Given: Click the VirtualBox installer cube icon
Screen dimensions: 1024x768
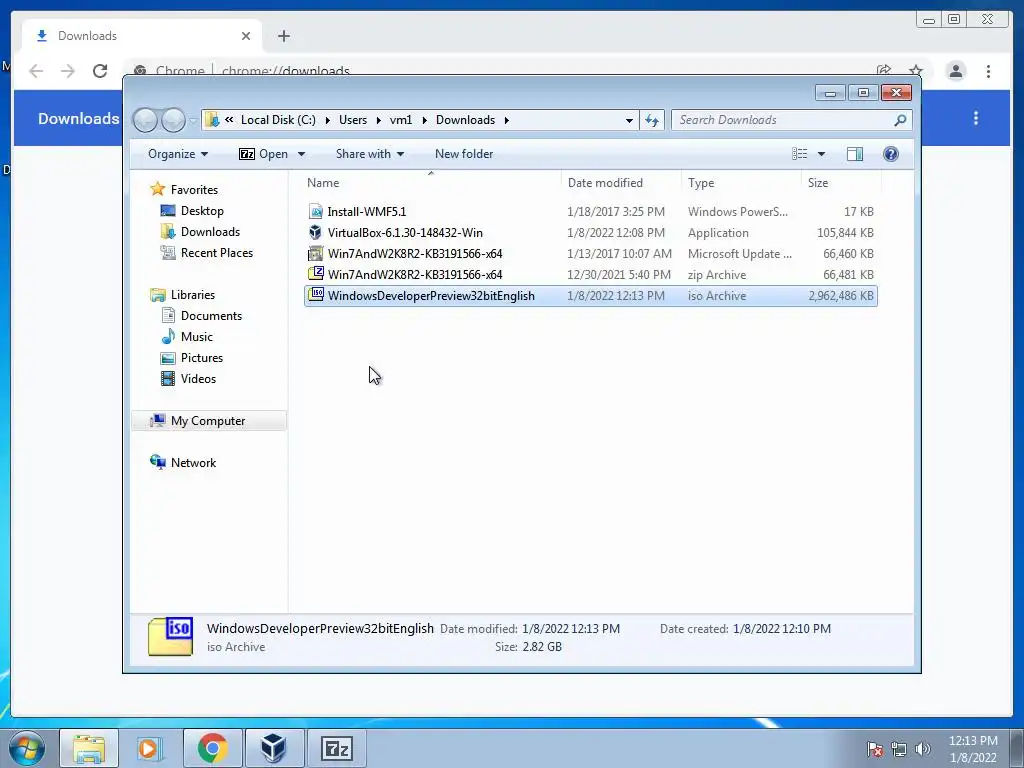Looking at the screenshot, I should pyautogui.click(x=315, y=232).
